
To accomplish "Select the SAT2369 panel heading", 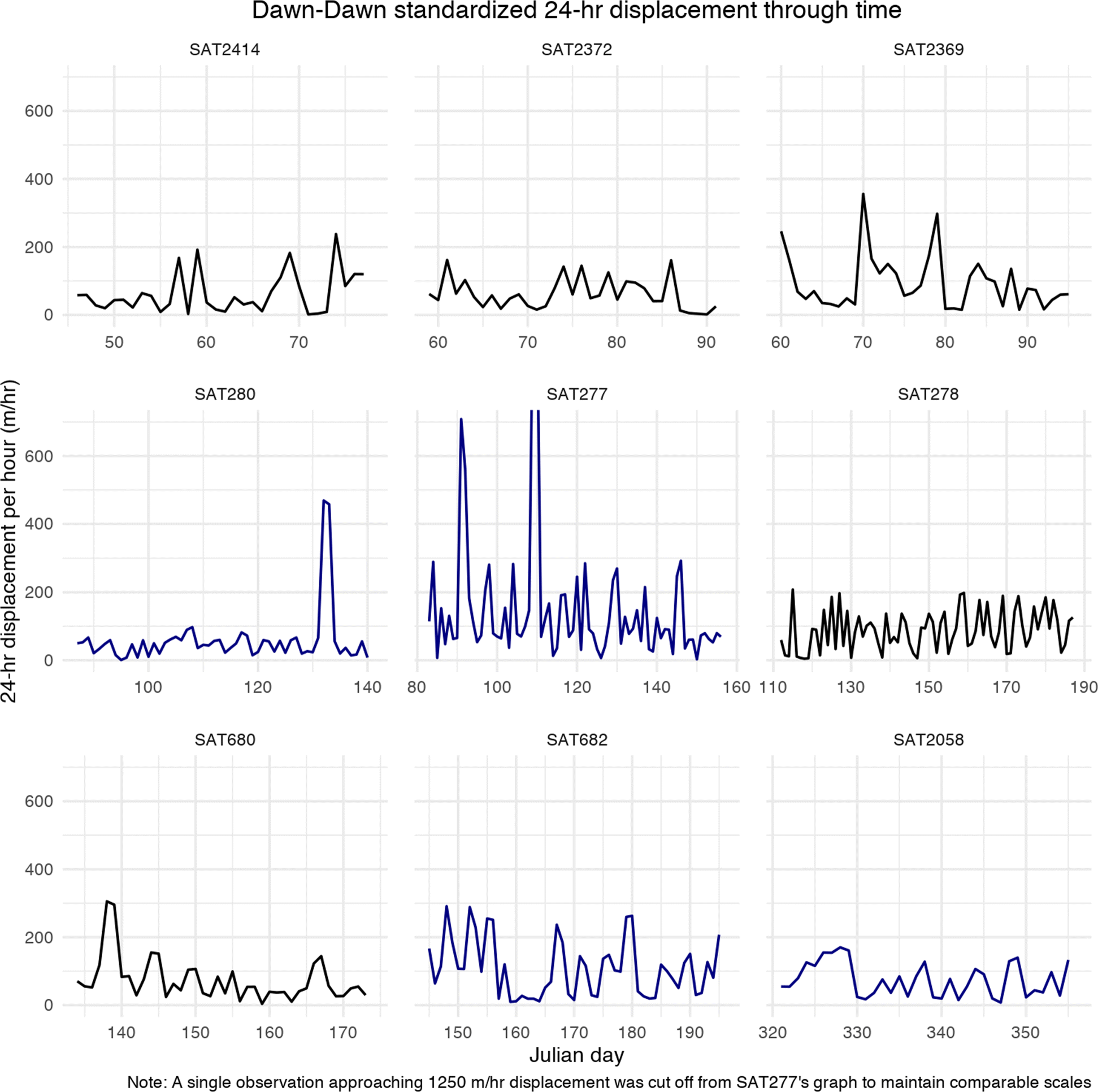I will pyautogui.click(x=928, y=49).
